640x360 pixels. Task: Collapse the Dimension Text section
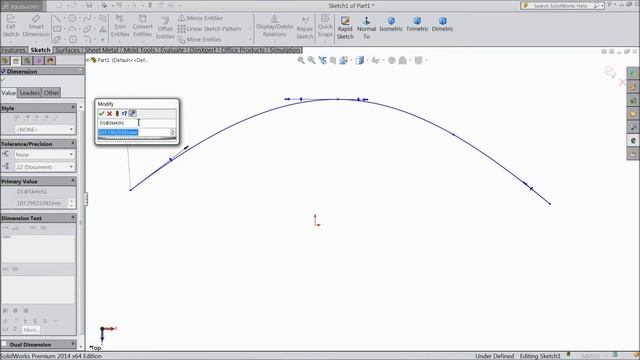(x=73, y=218)
